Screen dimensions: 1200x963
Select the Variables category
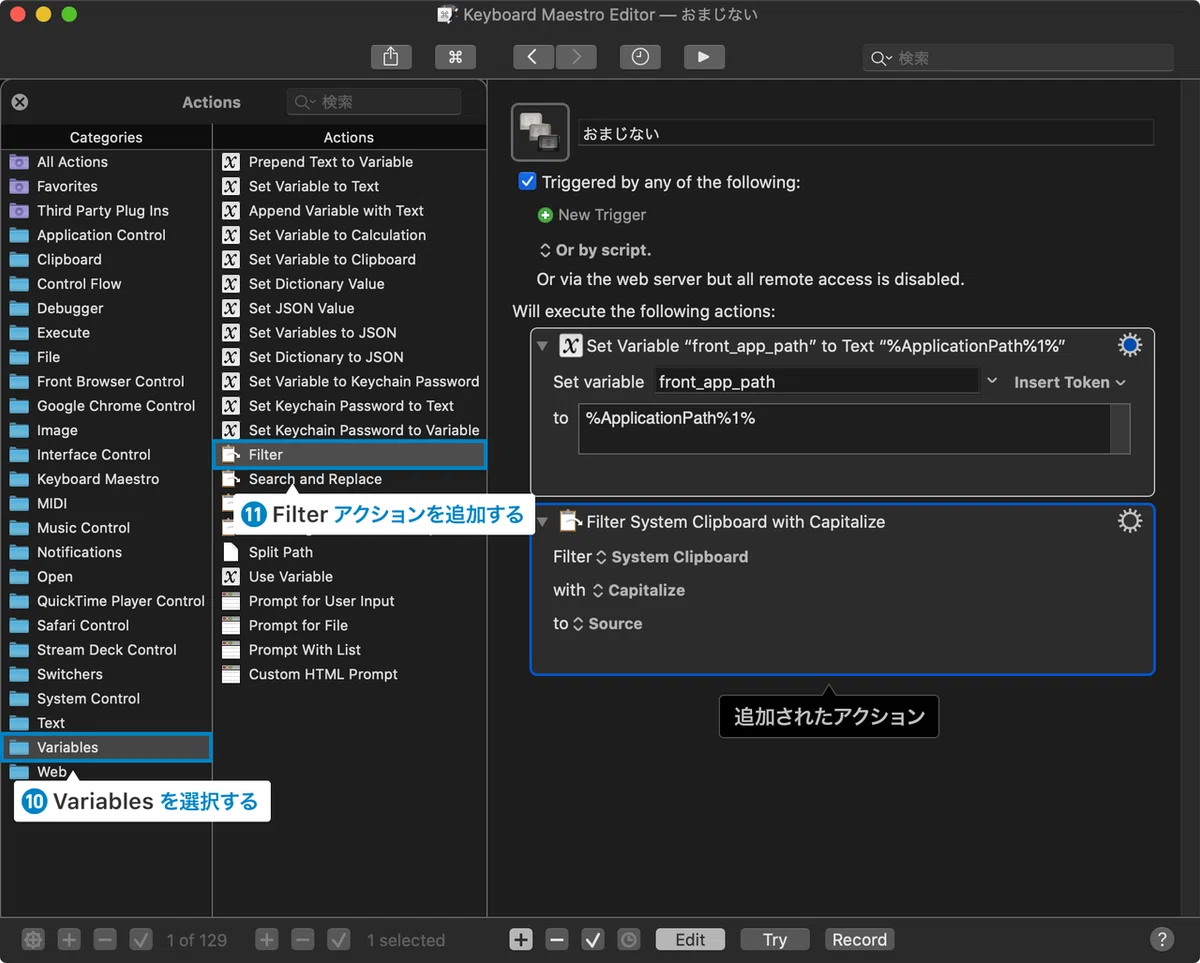click(106, 747)
